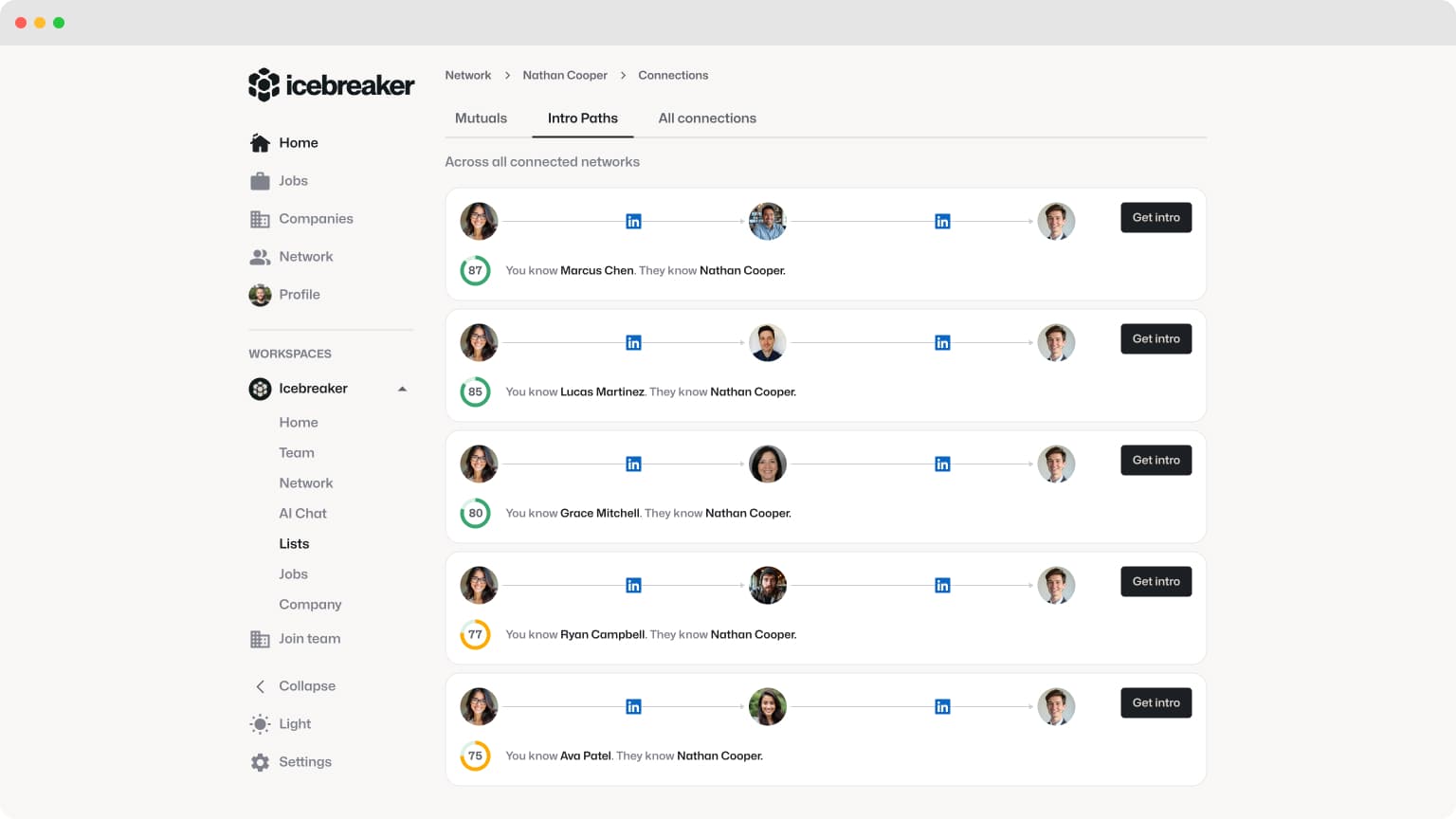Switch to the Mutuals tab
The height and width of the screenshot is (819, 1456).
[481, 118]
